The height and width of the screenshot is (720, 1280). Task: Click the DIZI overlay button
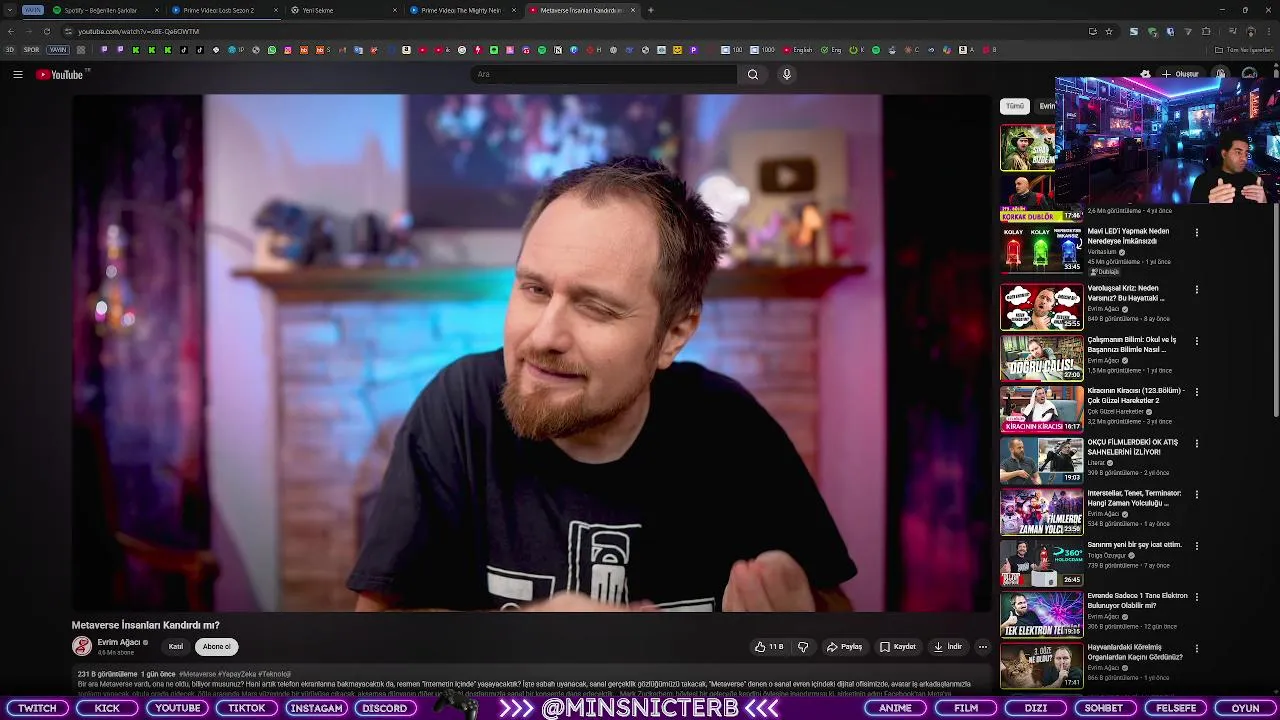click(1036, 708)
